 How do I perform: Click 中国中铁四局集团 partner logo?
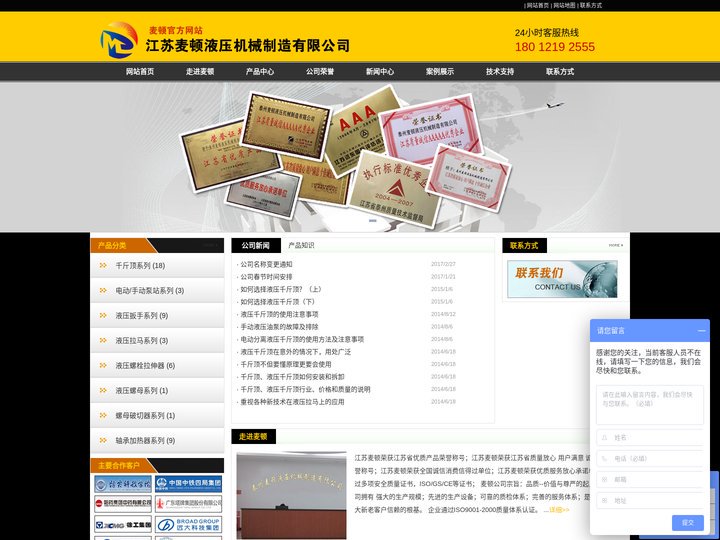click(188, 484)
